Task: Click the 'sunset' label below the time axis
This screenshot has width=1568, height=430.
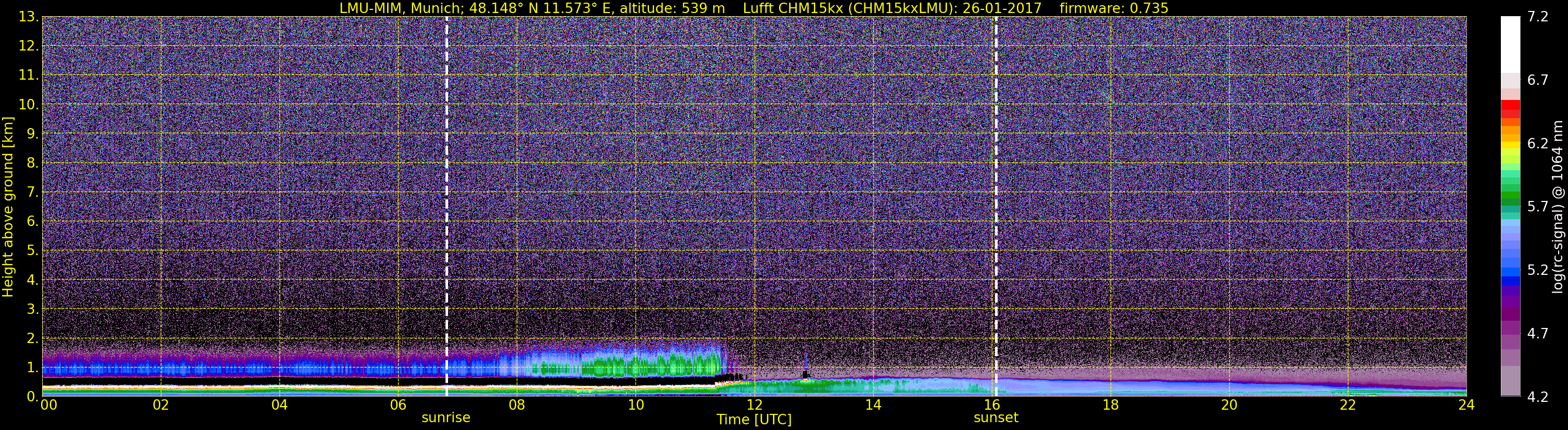Action: pyautogui.click(x=996, y=418)
